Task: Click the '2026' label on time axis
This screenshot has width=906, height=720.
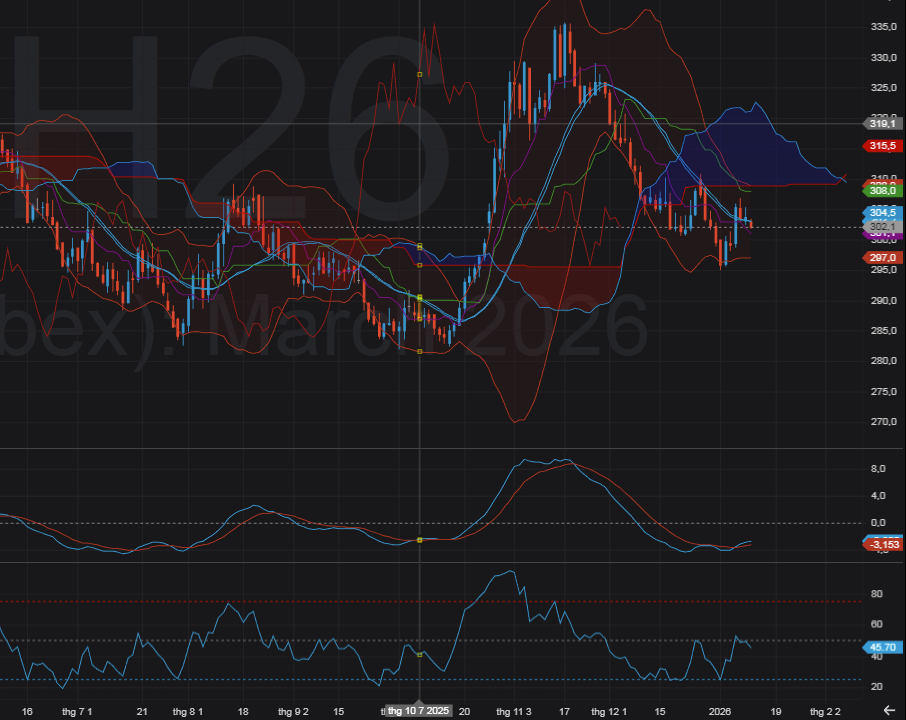Action: (x=721, y=711)
